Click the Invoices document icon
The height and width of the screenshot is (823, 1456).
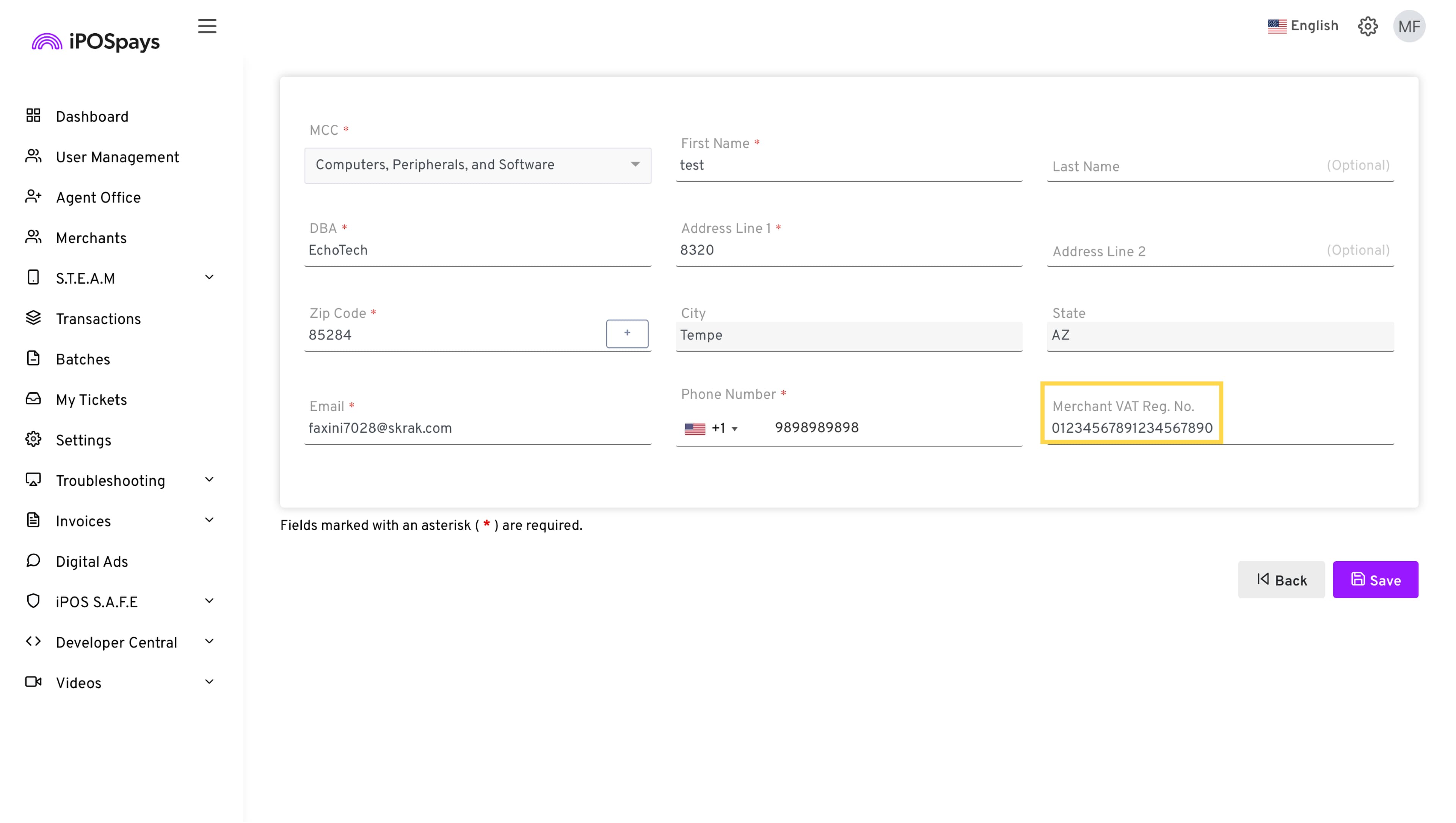(x=33, y=520)
